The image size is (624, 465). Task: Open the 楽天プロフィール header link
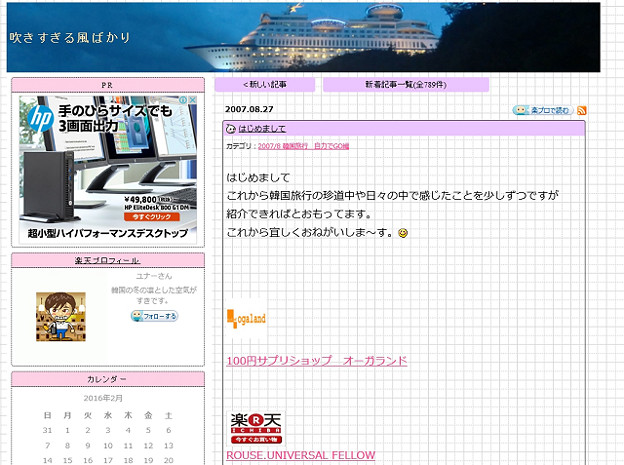tap(107, 260)
